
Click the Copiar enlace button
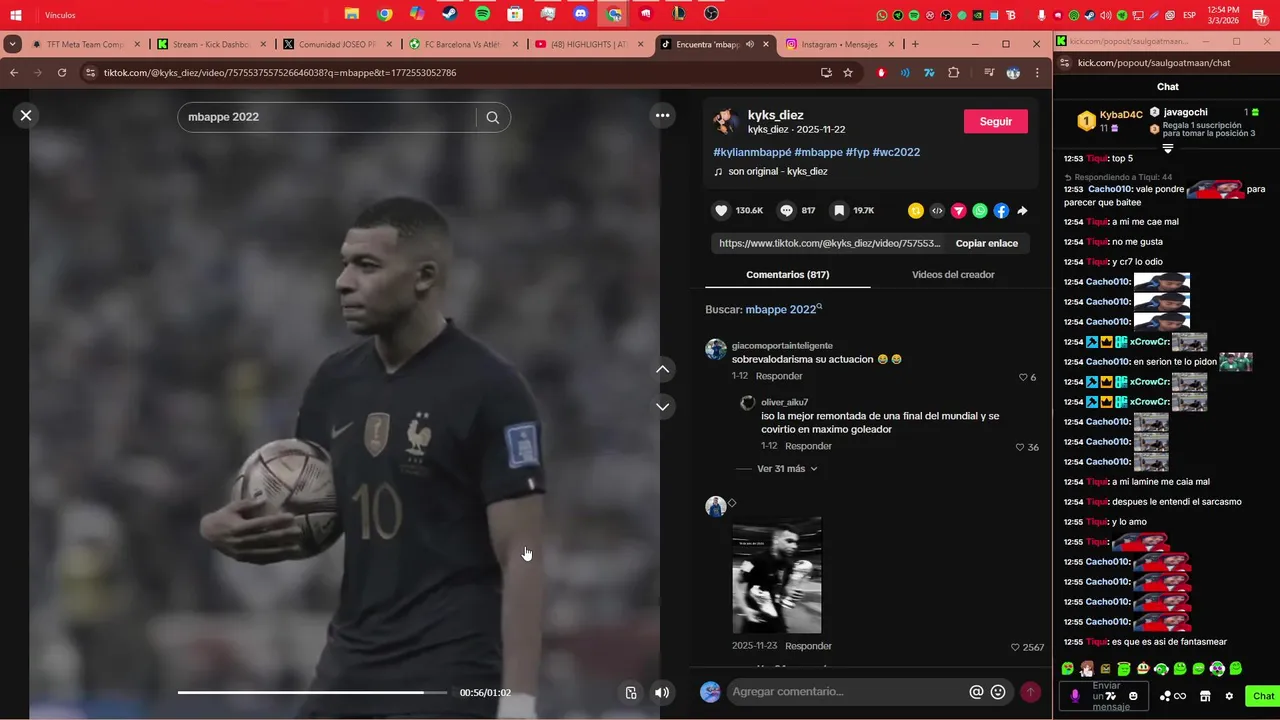(987, 243)
